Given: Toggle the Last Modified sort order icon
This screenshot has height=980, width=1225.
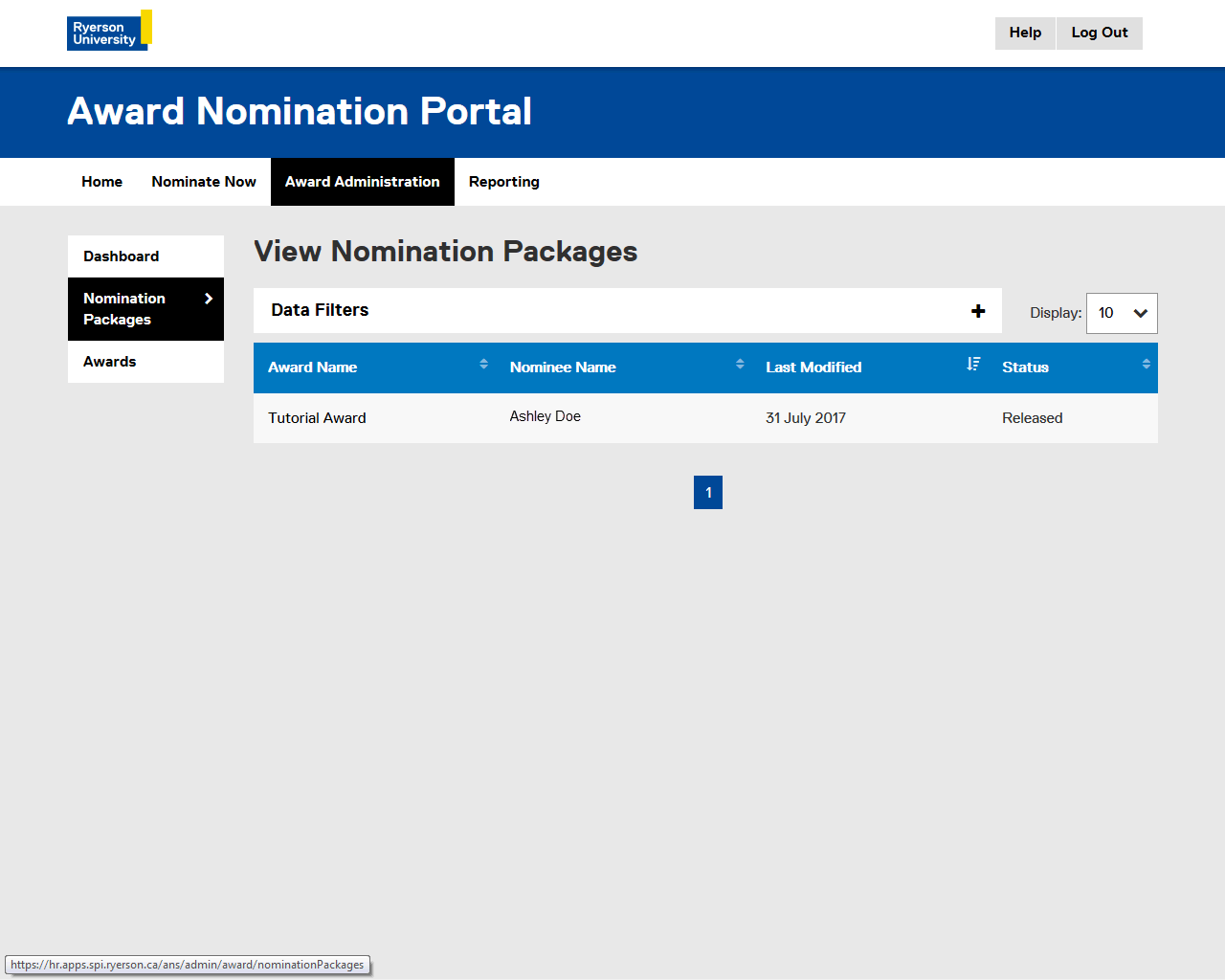Looking at the screenshot, I should (x=973, y=364).
